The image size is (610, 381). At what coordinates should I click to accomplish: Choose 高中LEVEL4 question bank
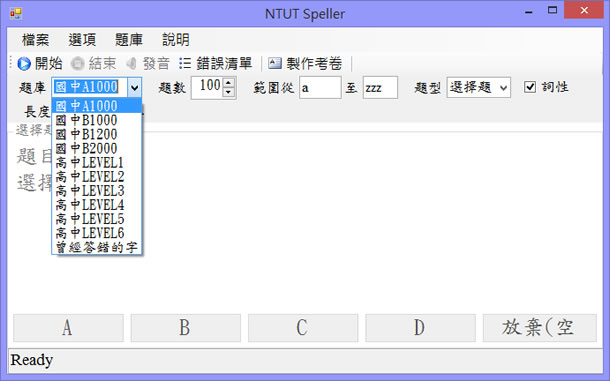[x=96, y=205]
